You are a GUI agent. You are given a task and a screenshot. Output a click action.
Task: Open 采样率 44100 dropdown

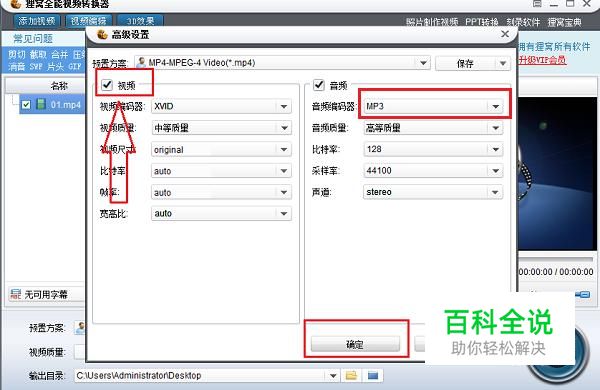tap(433, 171)
